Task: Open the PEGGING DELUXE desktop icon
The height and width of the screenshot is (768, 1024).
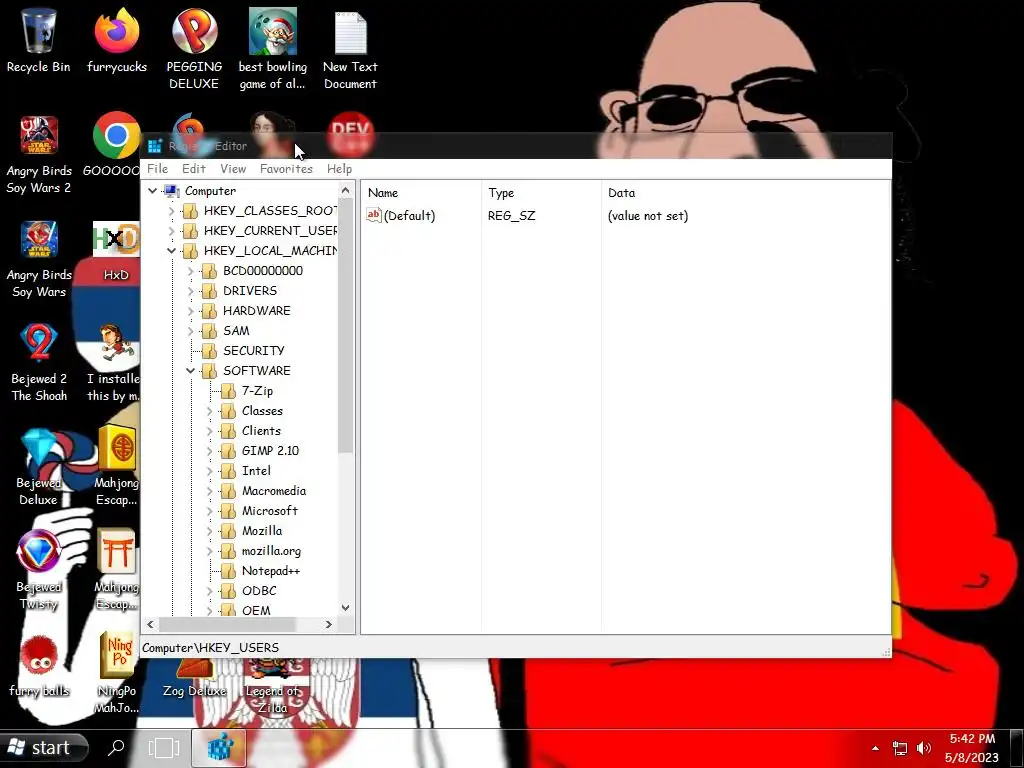Action: pos(194,49)
